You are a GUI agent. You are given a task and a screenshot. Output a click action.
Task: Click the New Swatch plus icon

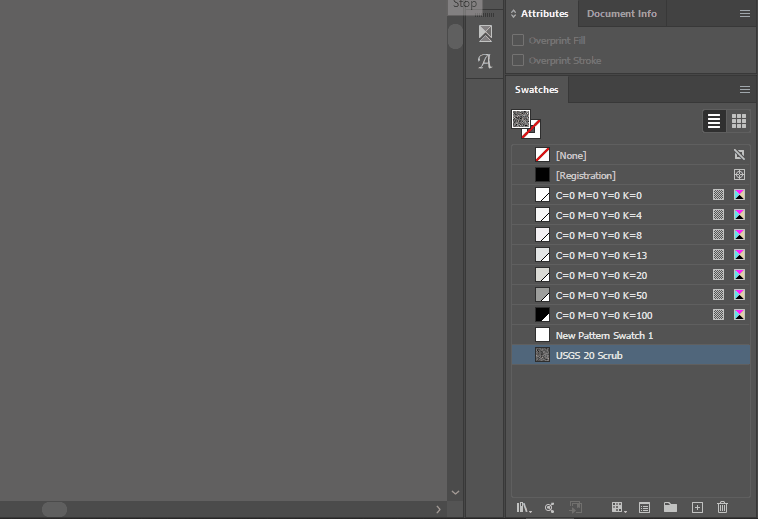point(697,507)
